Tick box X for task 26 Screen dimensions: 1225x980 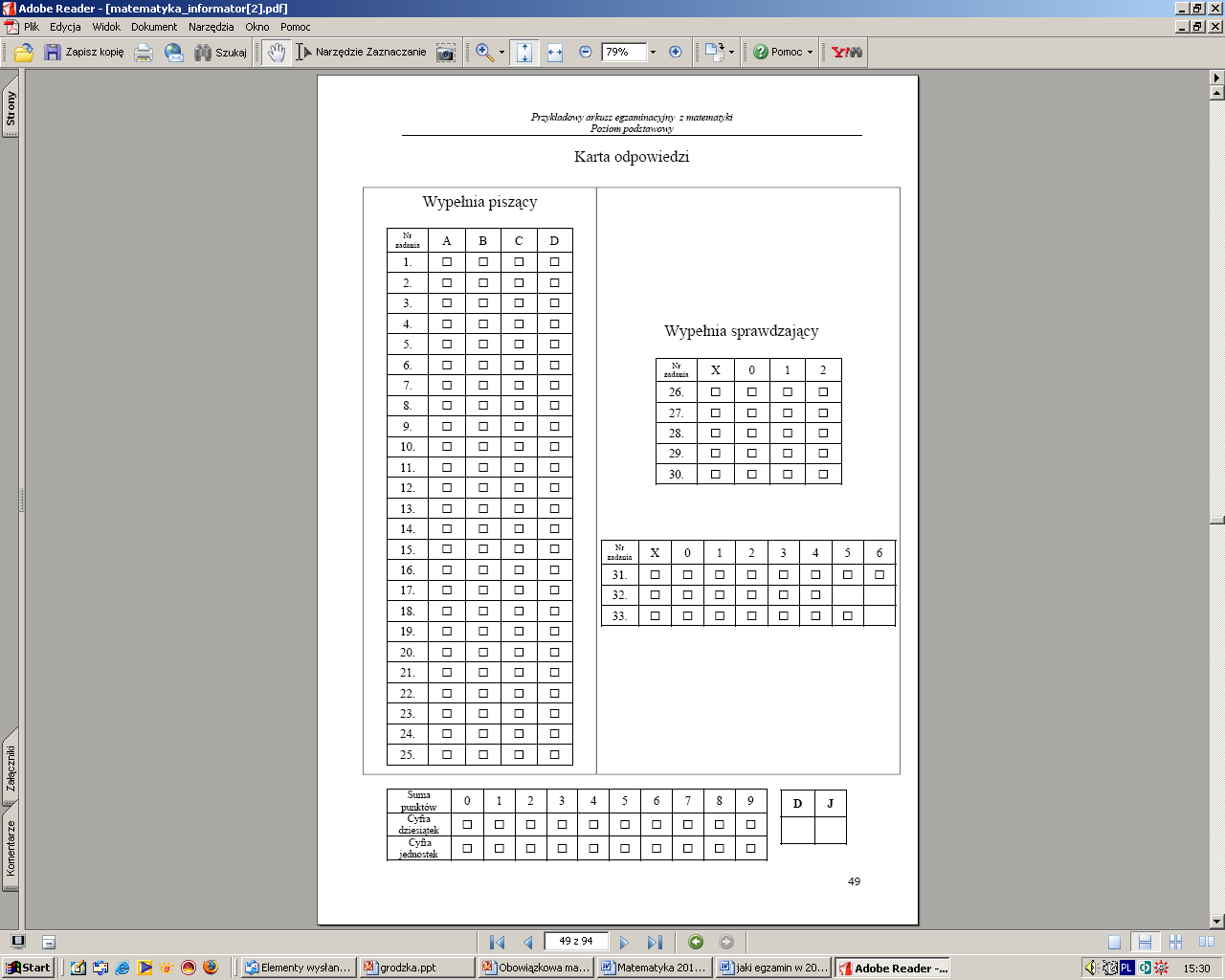tap(716, 391)
